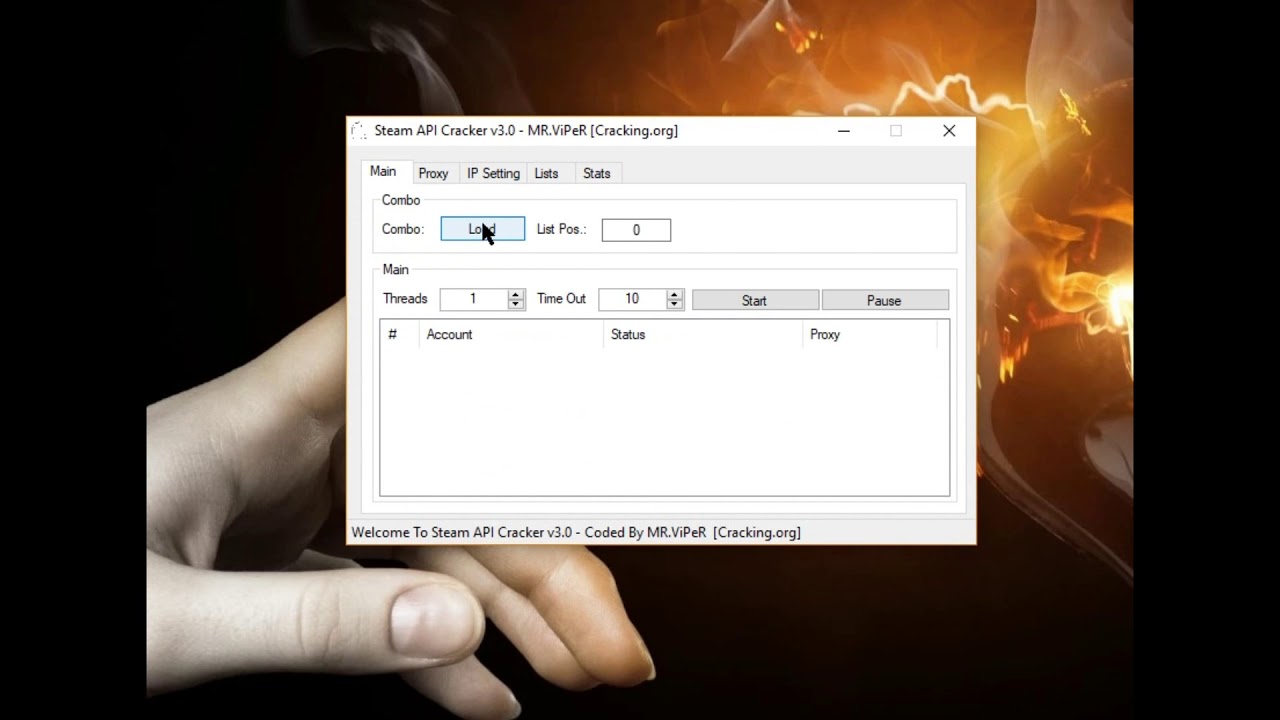Click the Load combo button
Viewport: 1280px width, 720px height.
point(482,229)
